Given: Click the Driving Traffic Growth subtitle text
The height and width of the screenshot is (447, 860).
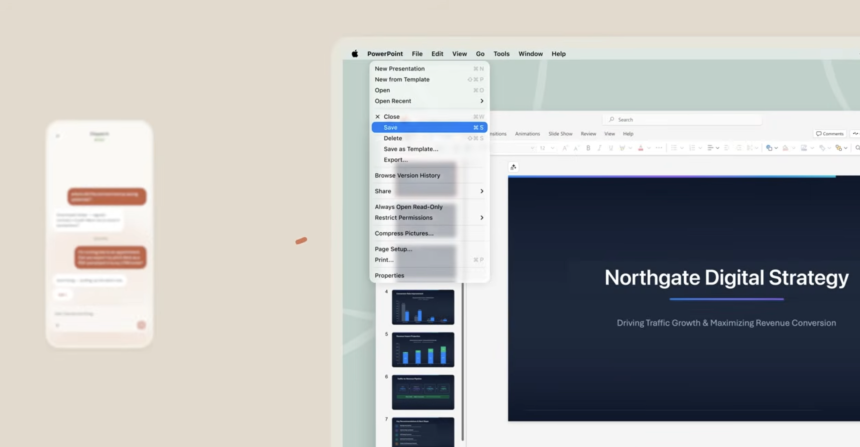Looking at the screenshot, I should 726,323.
